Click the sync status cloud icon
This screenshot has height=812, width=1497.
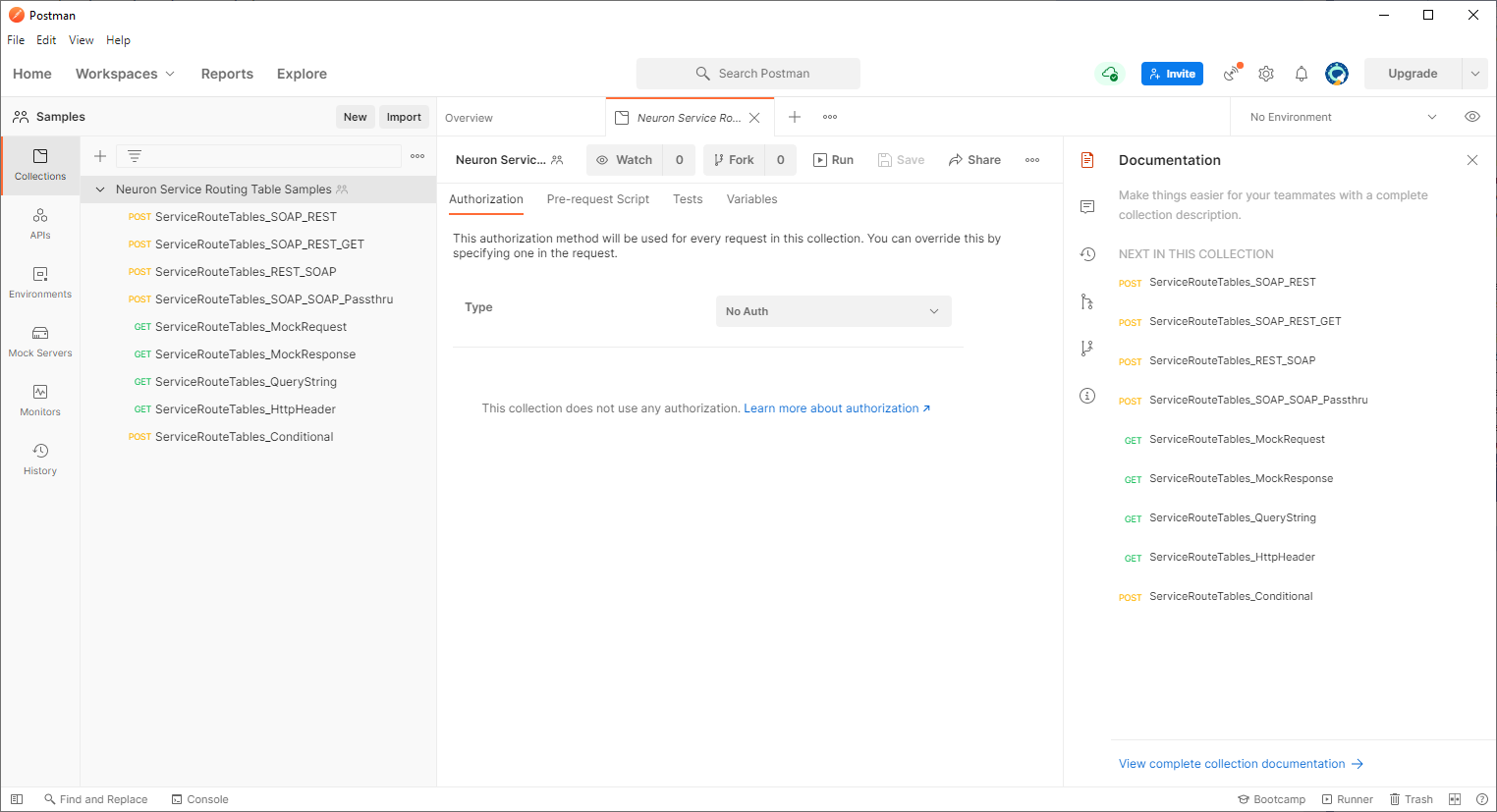(x=1110, y=74)
